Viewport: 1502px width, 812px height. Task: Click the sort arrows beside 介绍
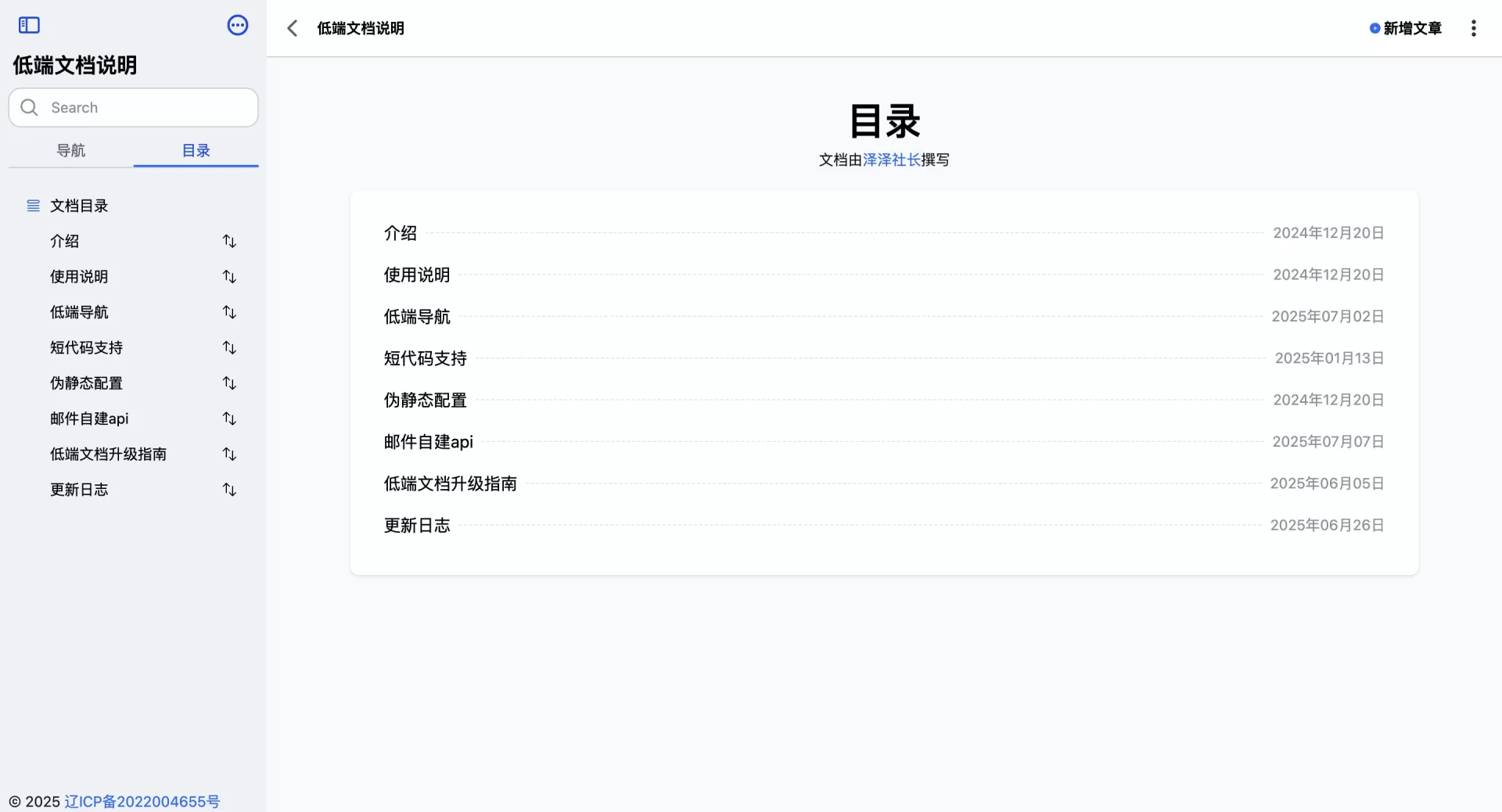click(229, 241)
